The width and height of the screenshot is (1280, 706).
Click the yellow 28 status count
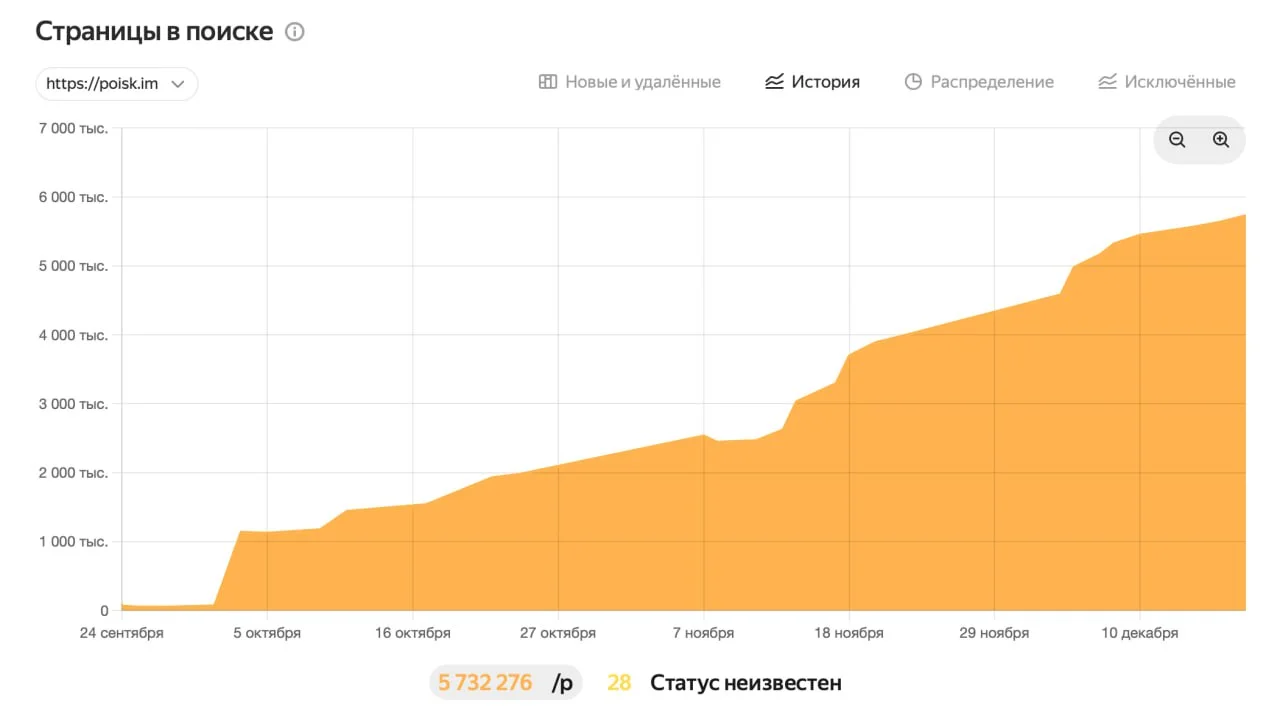[x=619, y=683]
